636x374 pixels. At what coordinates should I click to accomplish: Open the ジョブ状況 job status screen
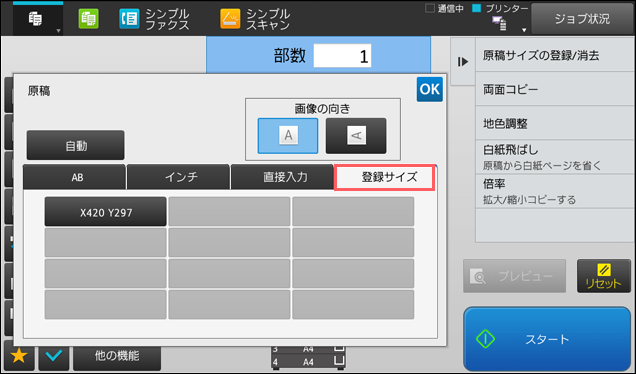(582, 19)
